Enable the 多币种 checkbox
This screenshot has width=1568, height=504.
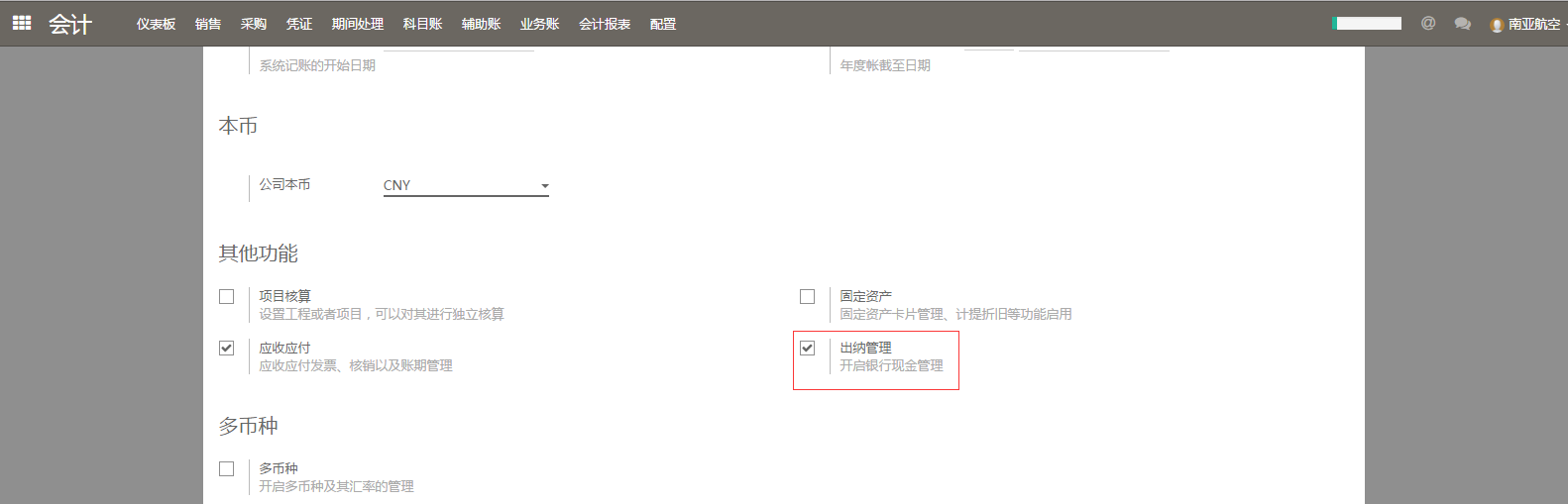(227, 469)
